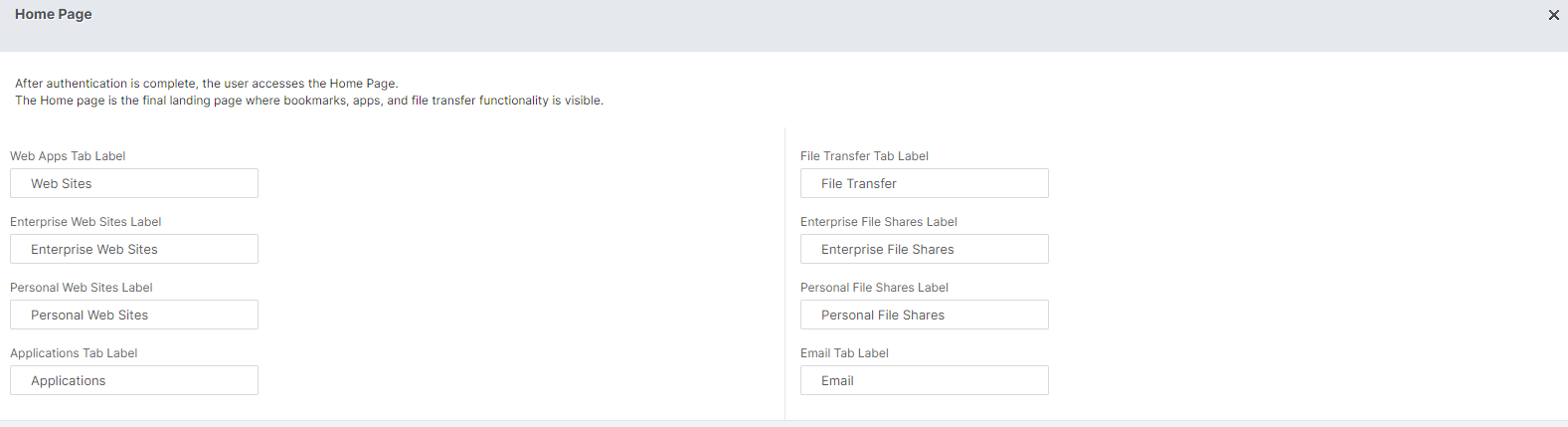Click the 'final landing page' description line
The width and height of the screenshot is (1568, 427).
click(x=309, y=101)
